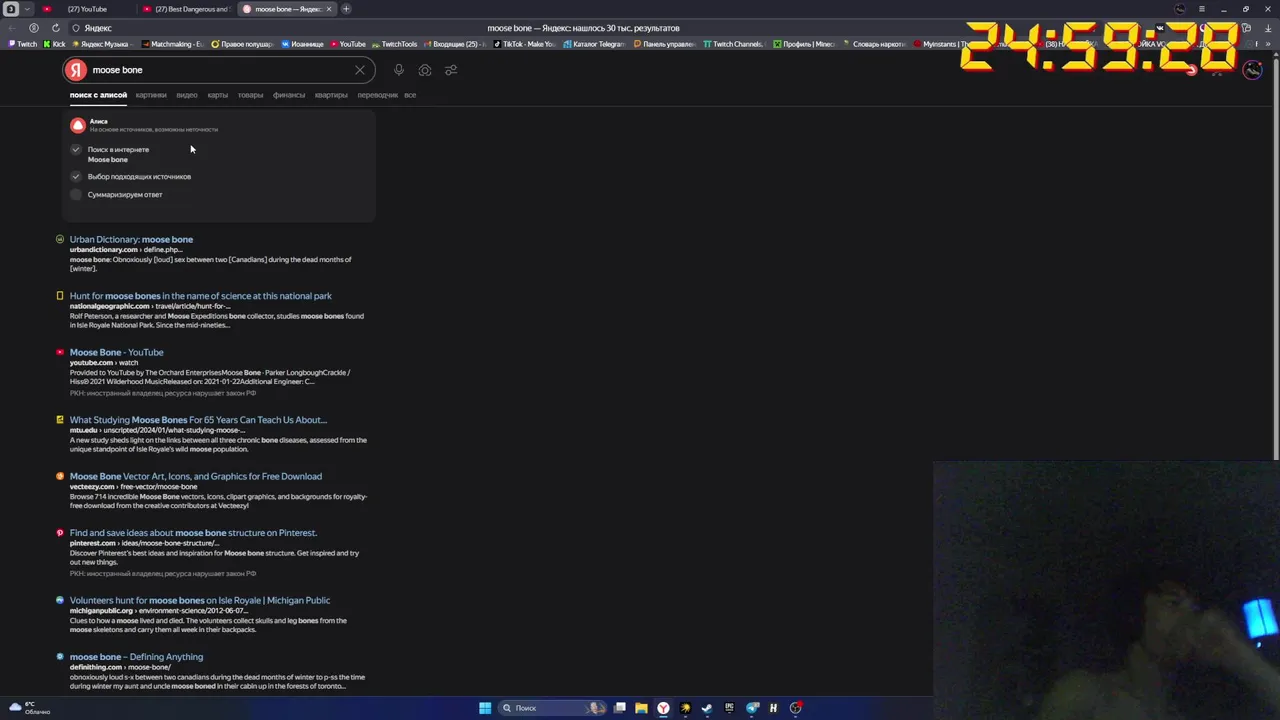1280x720 pixels.
Task: Open the weather widget showing Облачно
Action: pos(30,708)
